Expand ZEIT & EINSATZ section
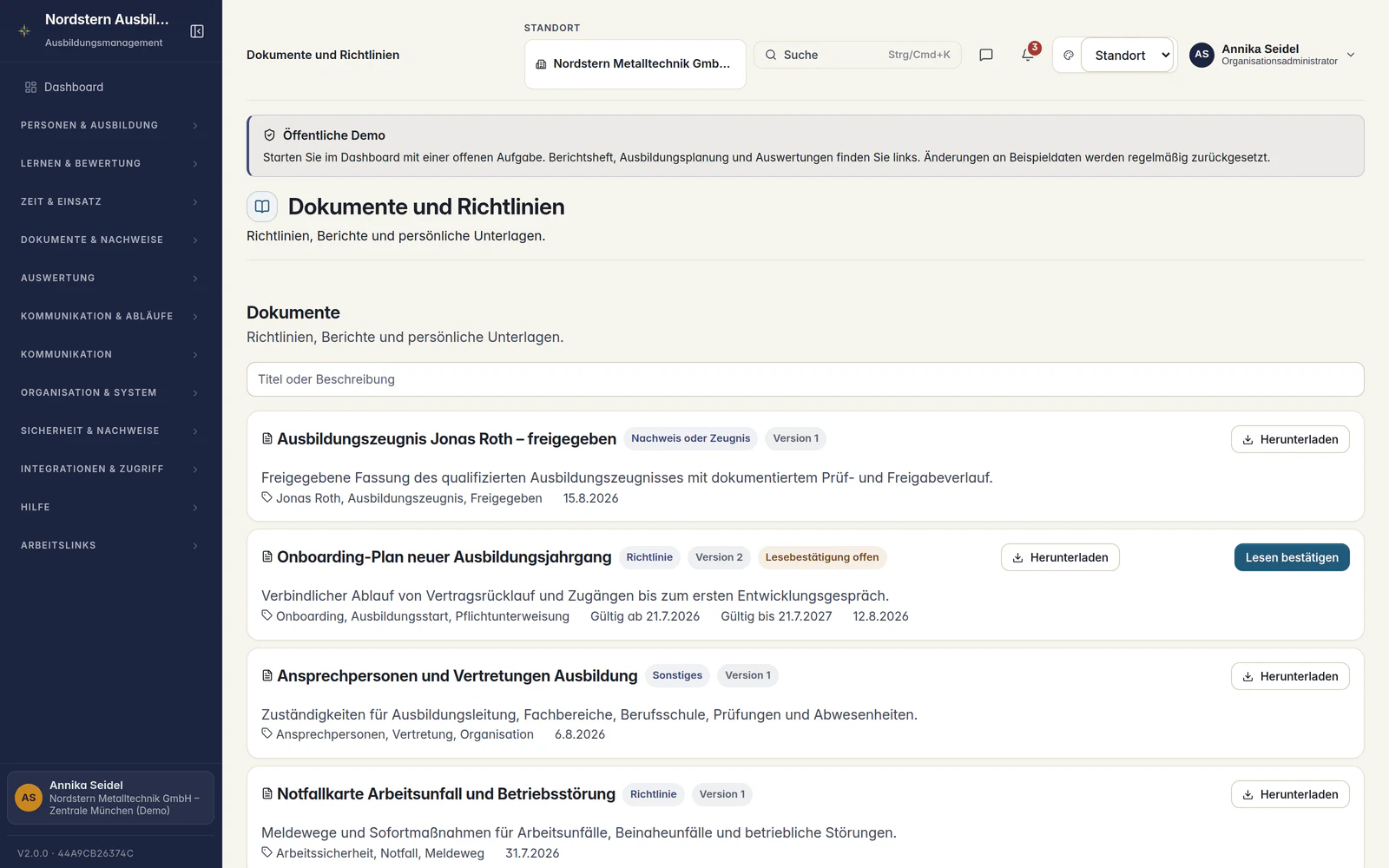 pos(111,201)
